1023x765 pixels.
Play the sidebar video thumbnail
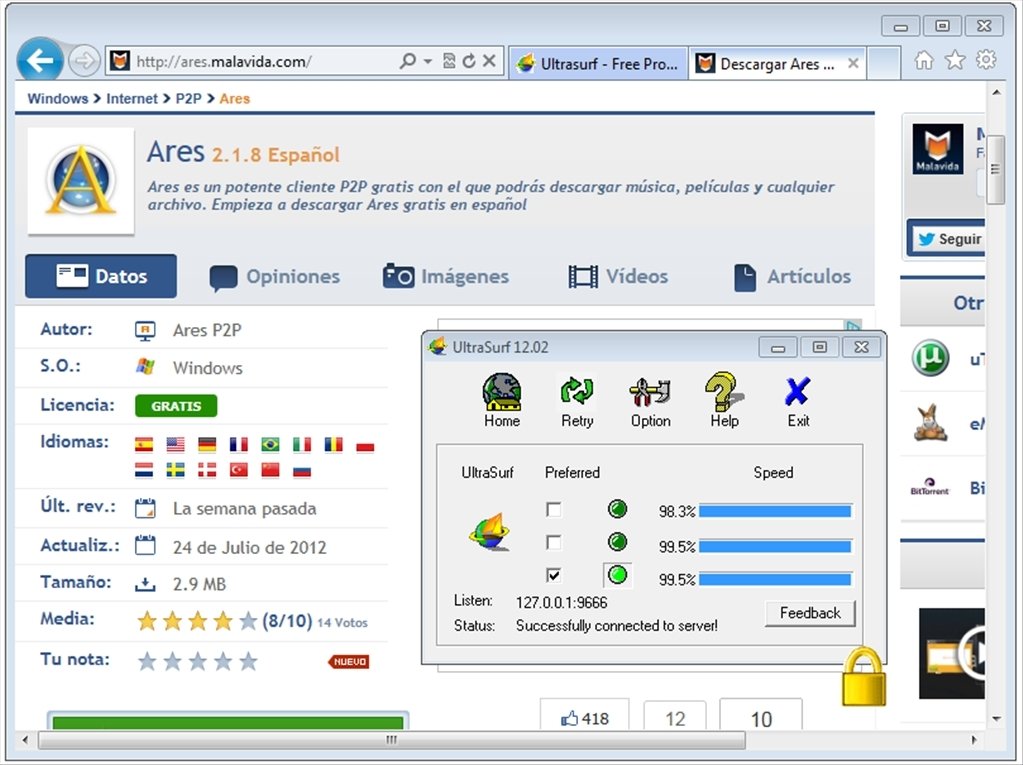(x=952, y=653)
